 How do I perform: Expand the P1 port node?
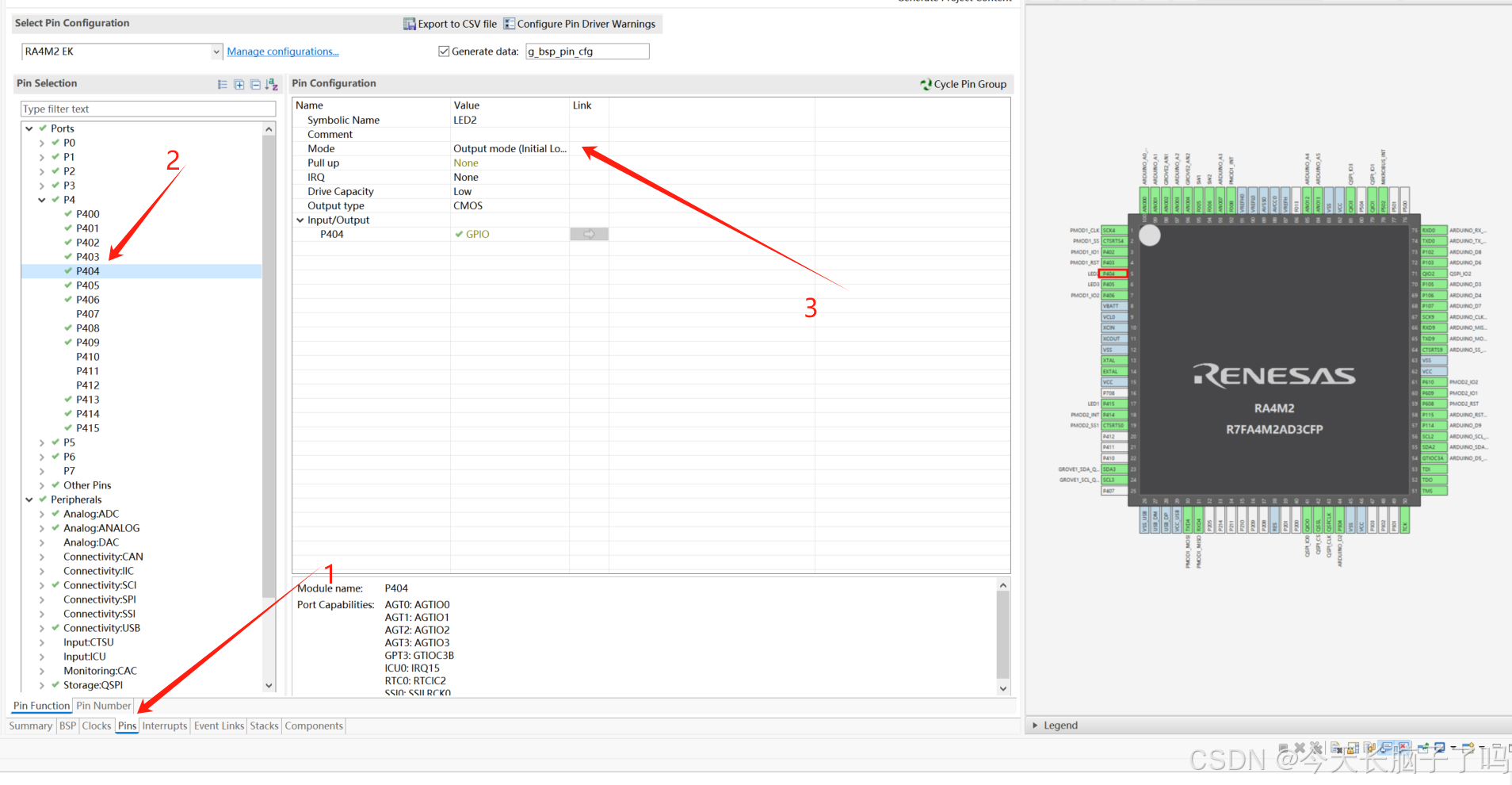(42, 157)
